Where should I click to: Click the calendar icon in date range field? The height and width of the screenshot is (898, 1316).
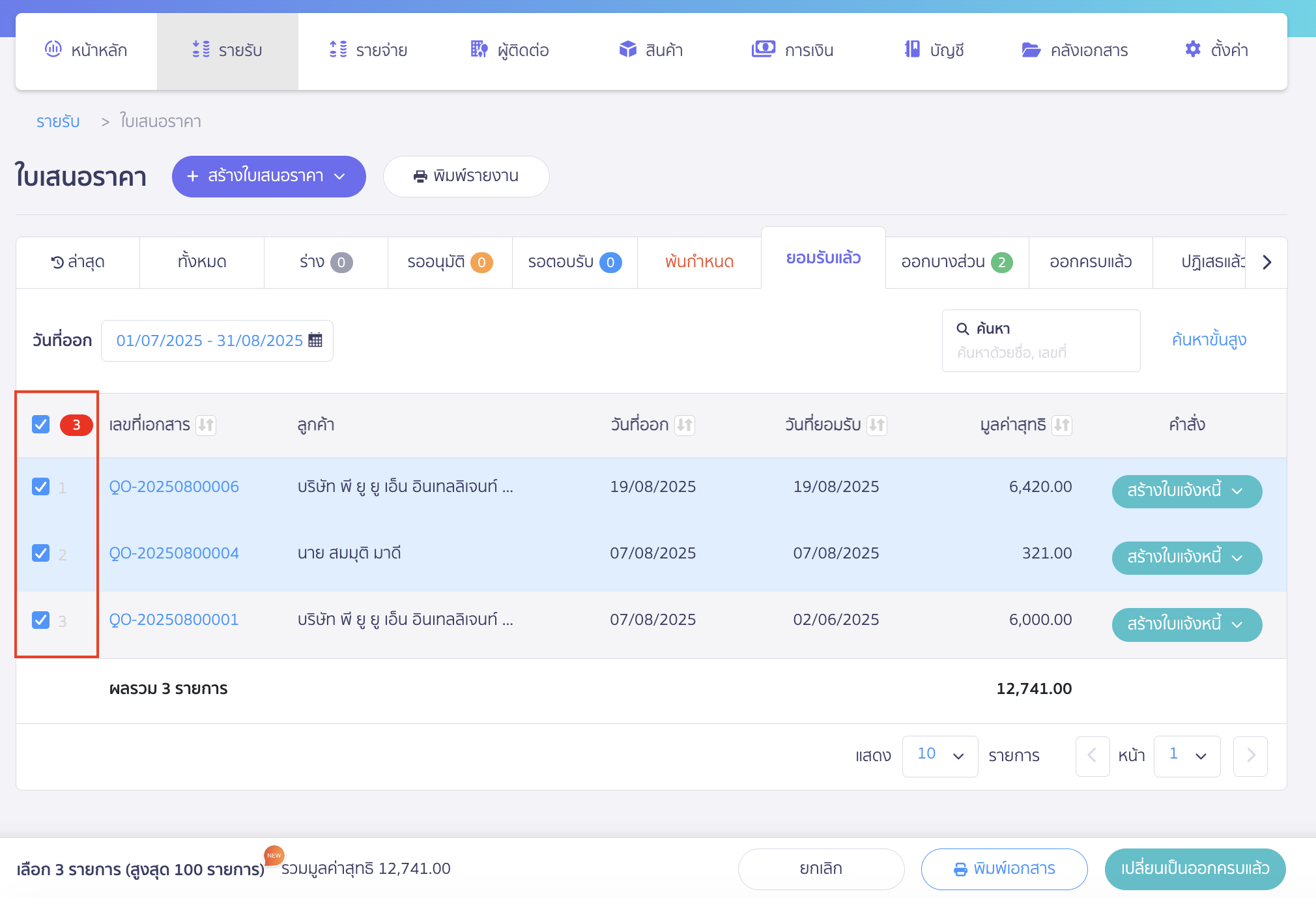point(315,340)
